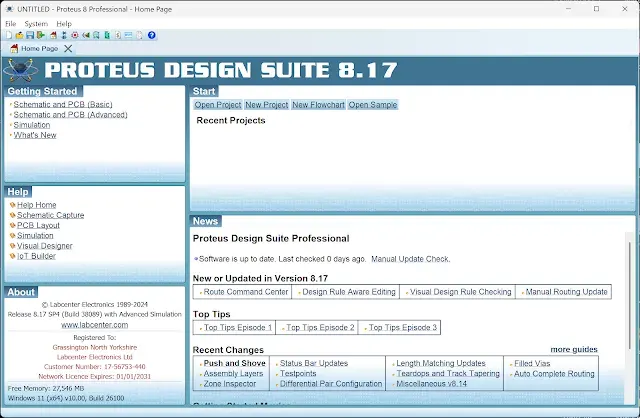Click the Manual Update Check link
This screenshot has width=640, height=418.
click(x=411, y=259)
